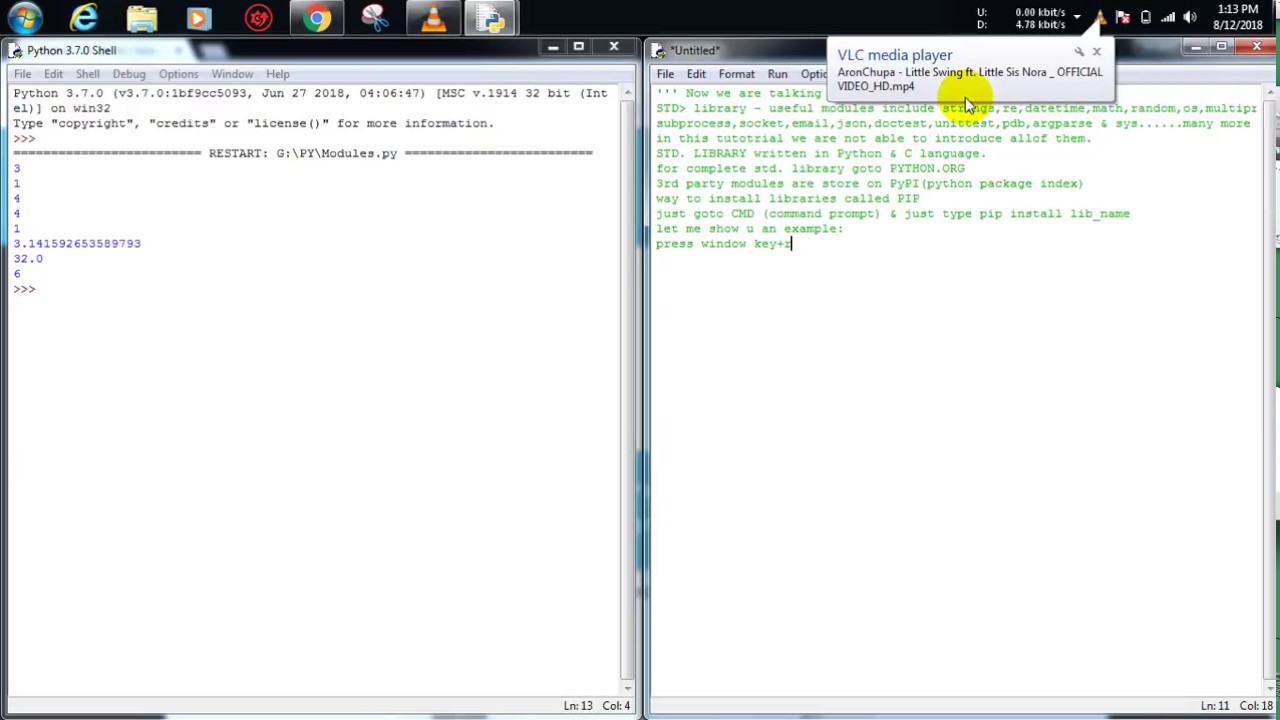Switch to VLC media player on the taskbar
Viewport: 1280px width, 720px height.
coord(433,18)
